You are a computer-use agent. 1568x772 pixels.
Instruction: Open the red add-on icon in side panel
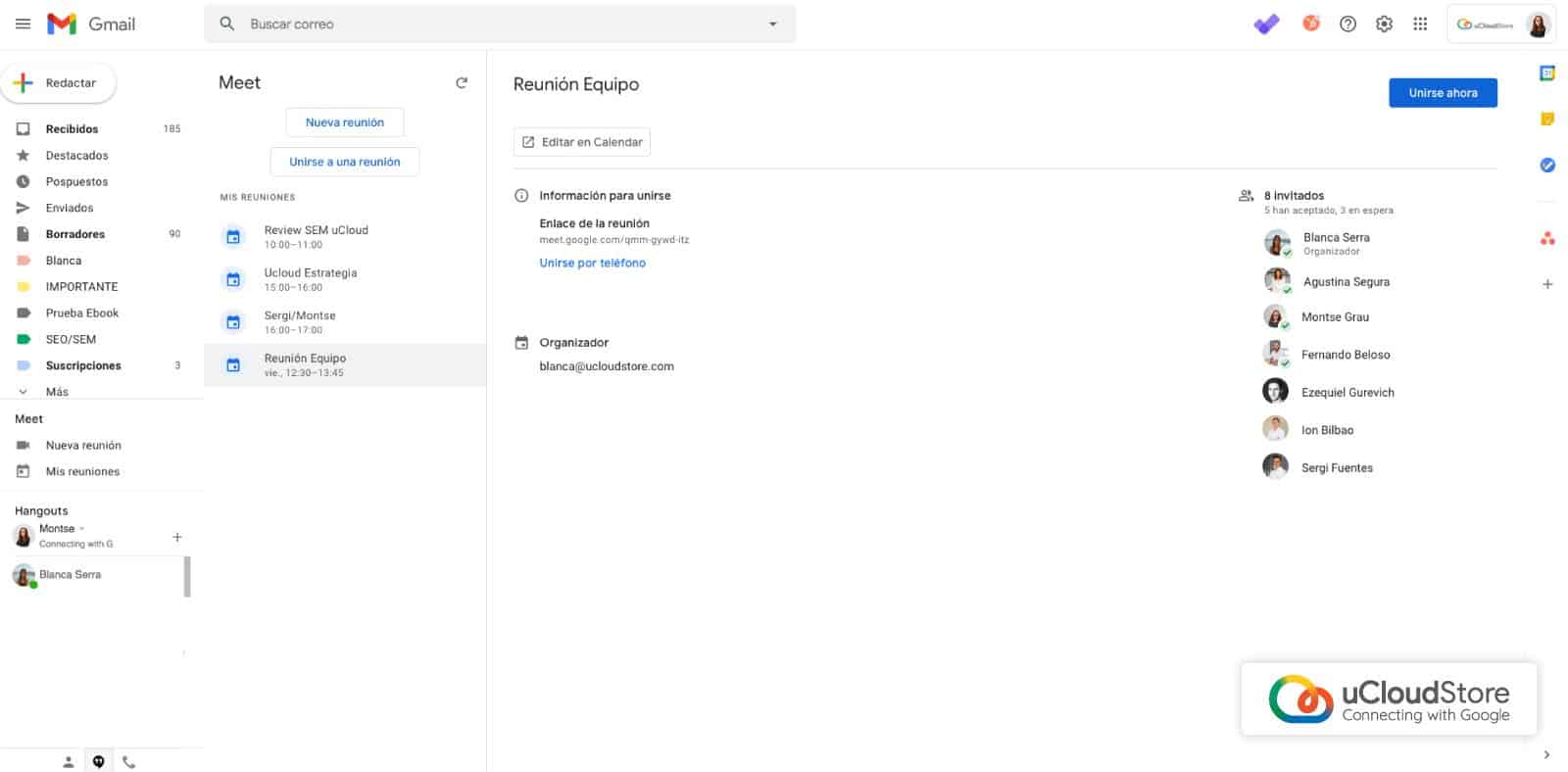tap(1547, 238)
